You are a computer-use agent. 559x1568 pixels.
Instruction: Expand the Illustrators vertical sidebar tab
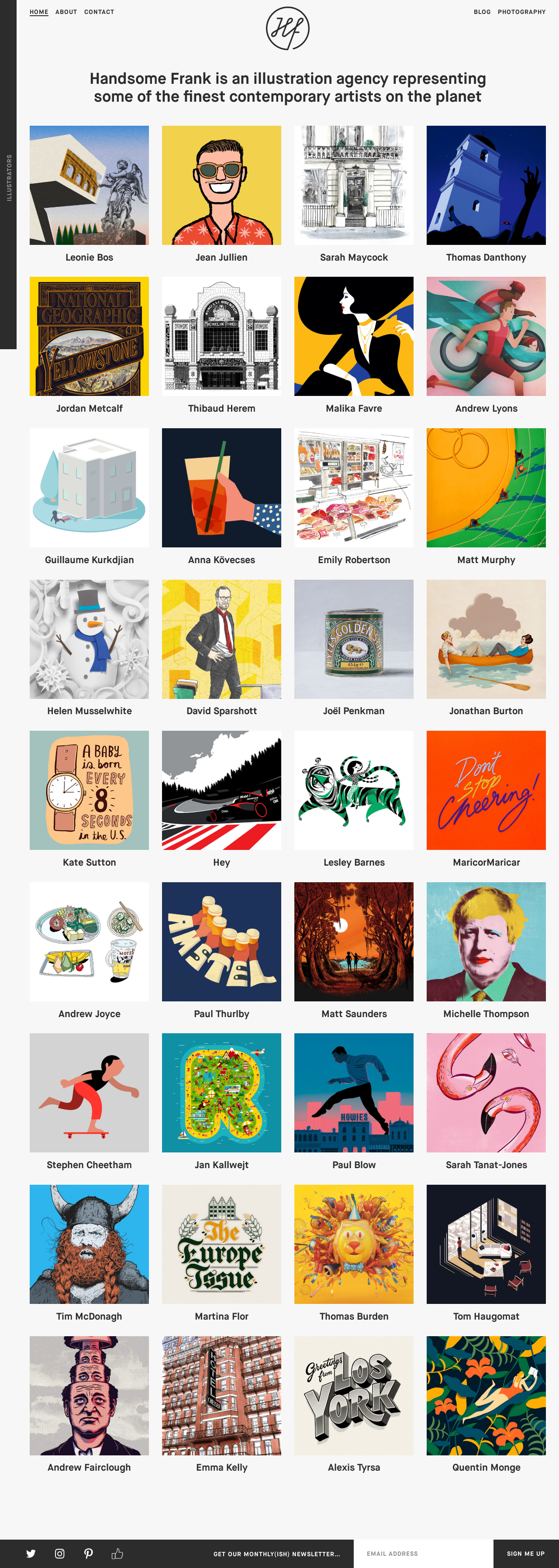coord(9,177)
